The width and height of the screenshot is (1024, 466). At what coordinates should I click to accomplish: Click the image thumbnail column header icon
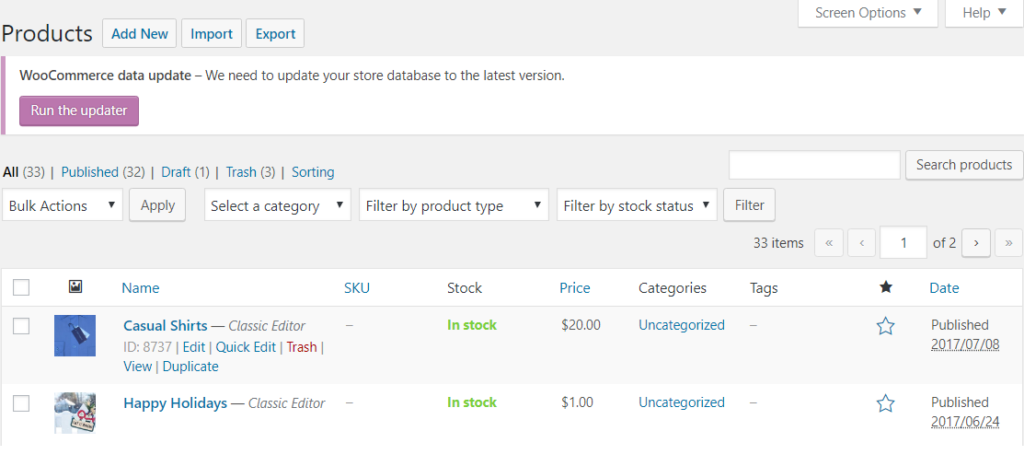click(x=75, y=287)
